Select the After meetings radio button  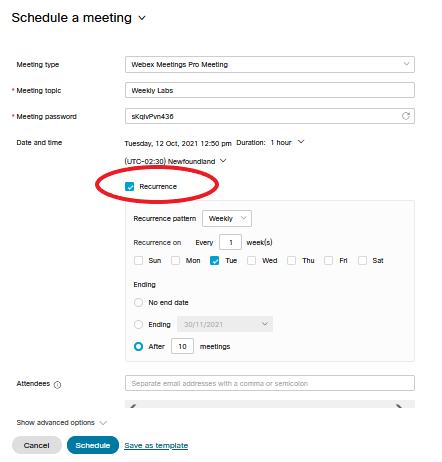[x=138, y=346]
